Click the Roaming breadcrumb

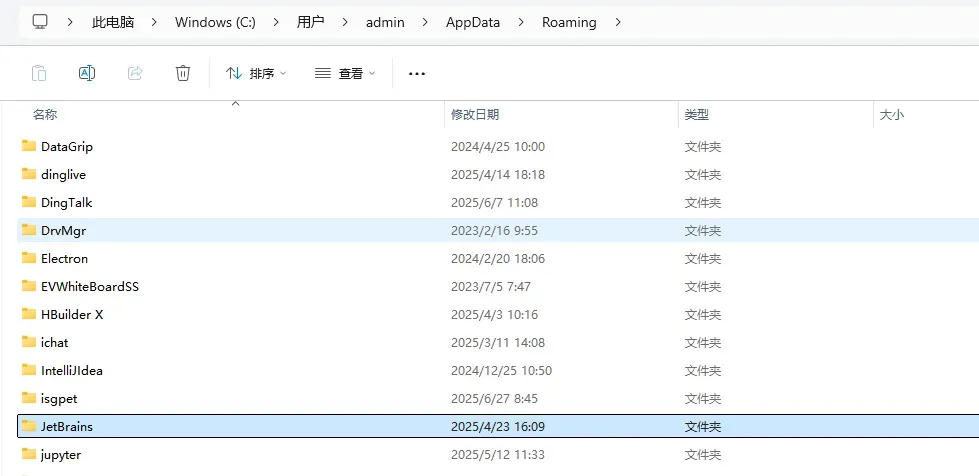[x=569, y=22]
